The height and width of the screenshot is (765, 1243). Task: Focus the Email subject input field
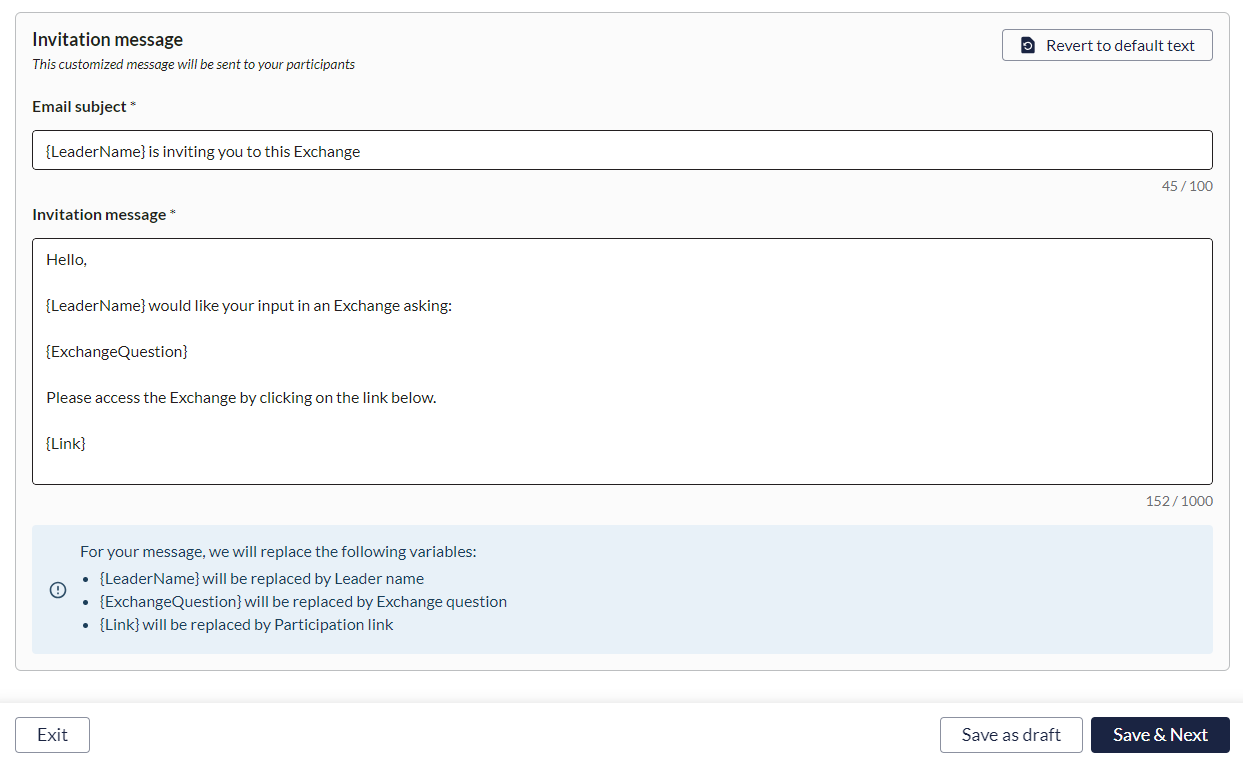[622, 150]
